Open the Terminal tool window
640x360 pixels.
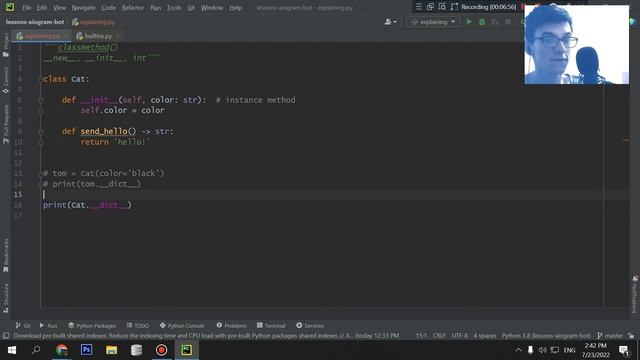click(271, 325)
